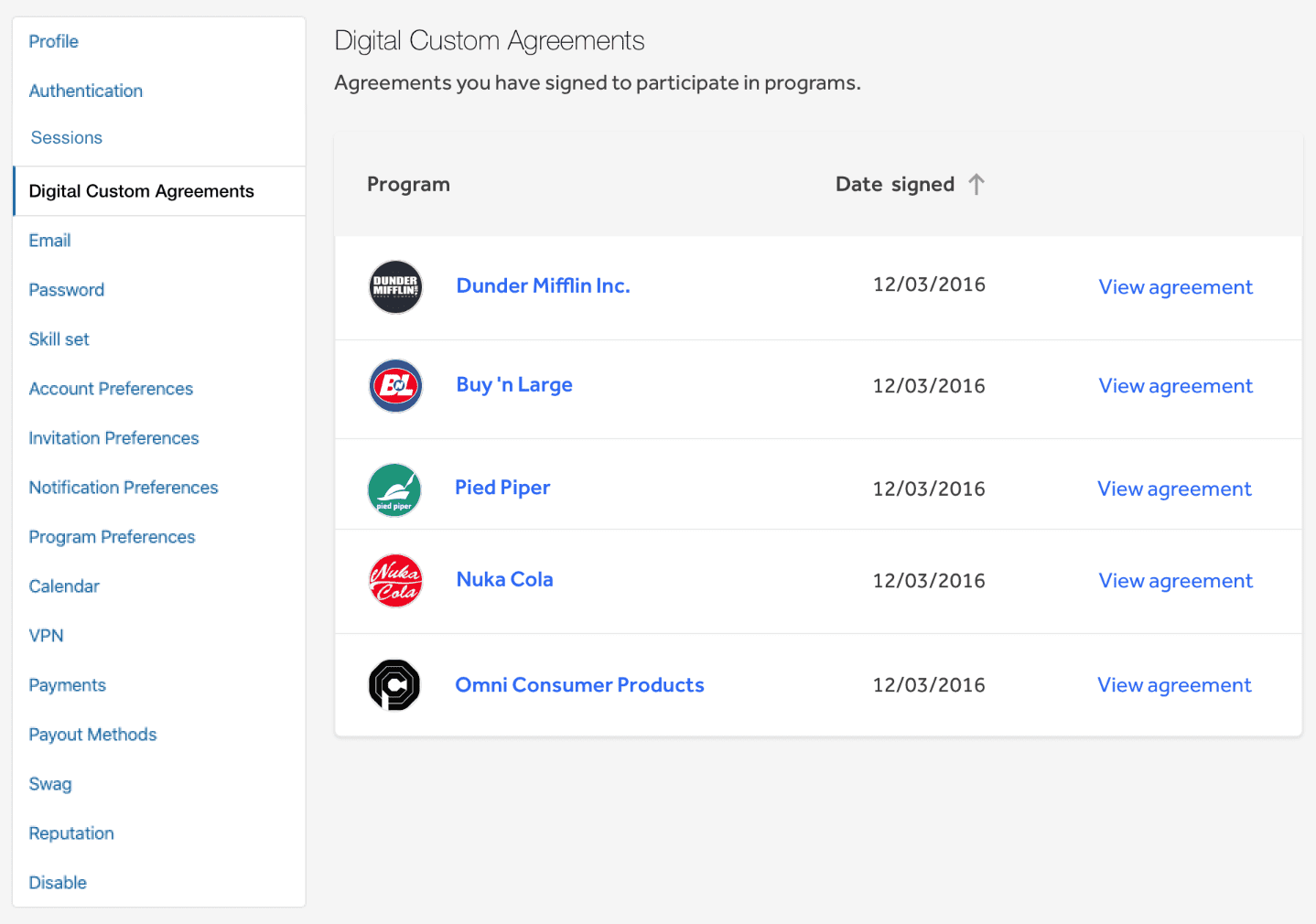View agreement for Omni Consumer Products
Viewport: 1316px width, 924px height.
click(x=1174, y=685)
